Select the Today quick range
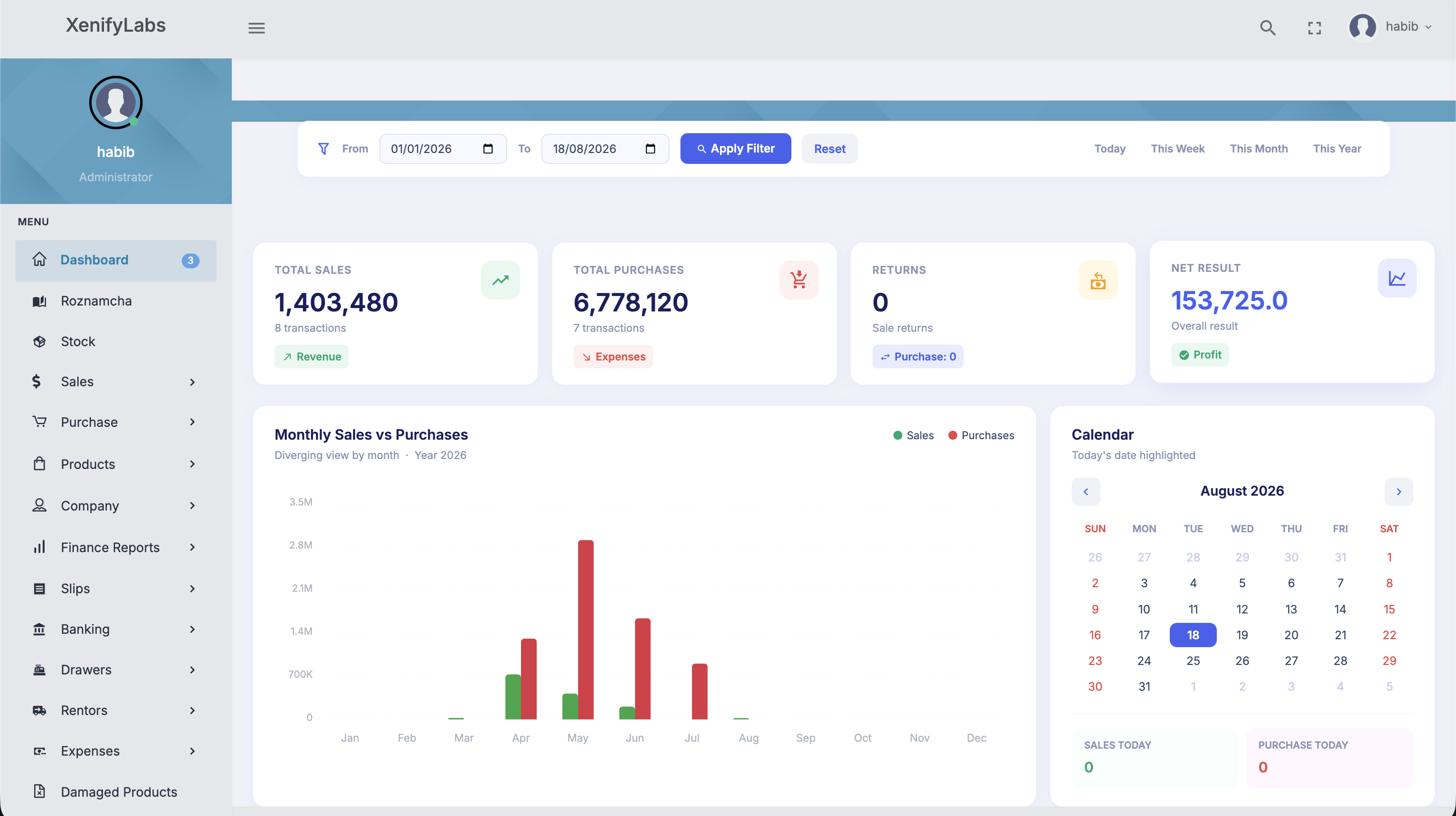 point(1109,149)
